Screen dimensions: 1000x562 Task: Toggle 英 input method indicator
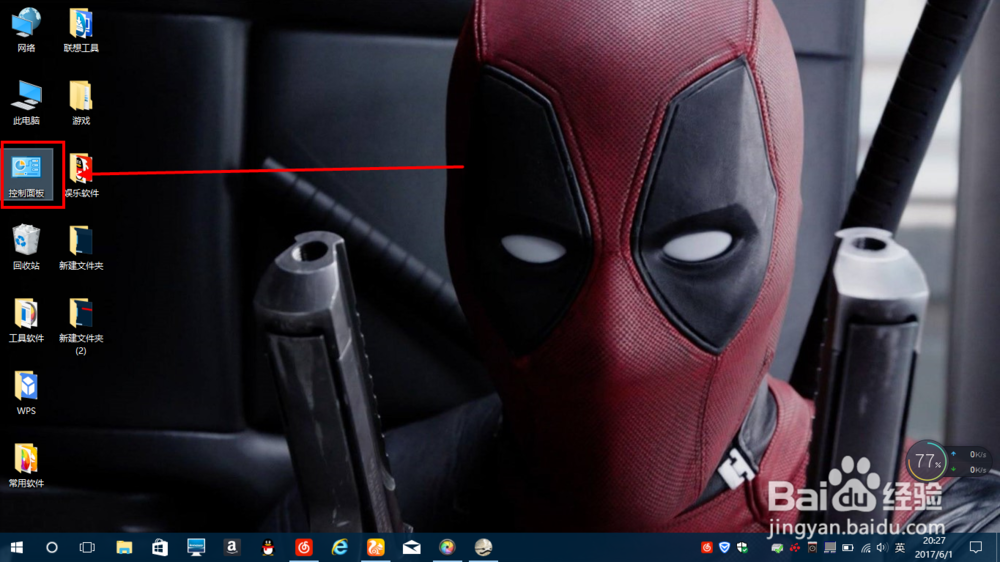(x=900, y=547)
